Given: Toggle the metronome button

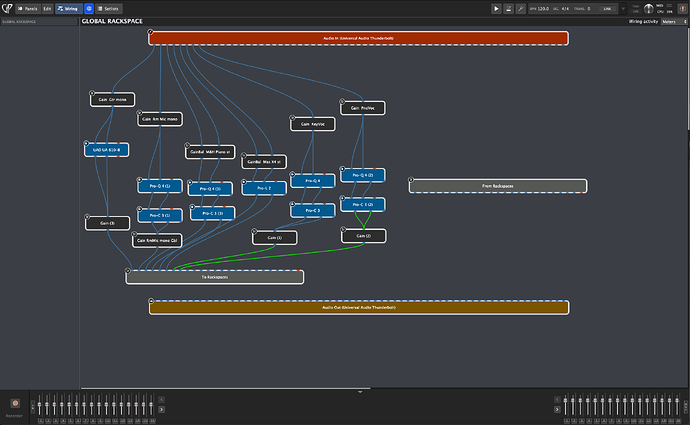Looking at the screenshot, I should pos(508,8).
